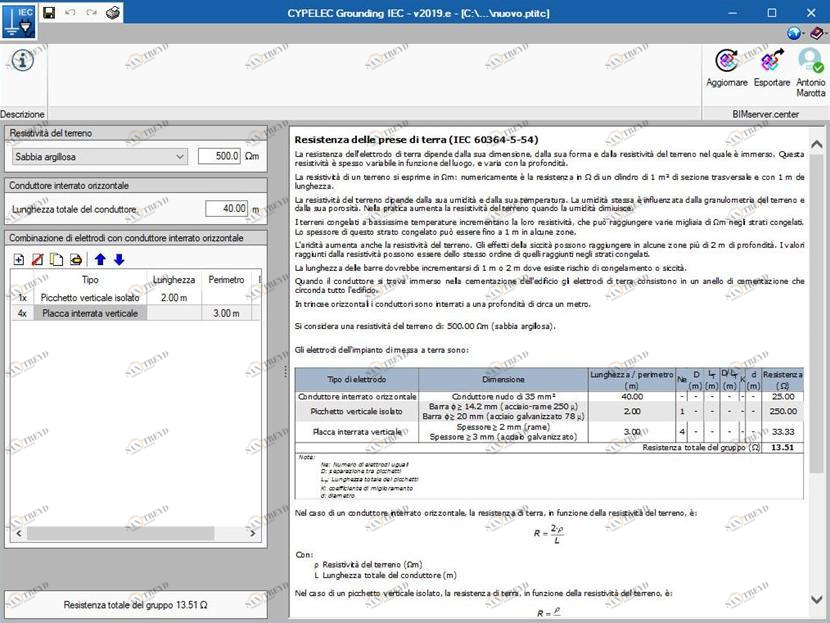
Task: Add a new electrode with the plus icon
Action: tap(18, 258)
